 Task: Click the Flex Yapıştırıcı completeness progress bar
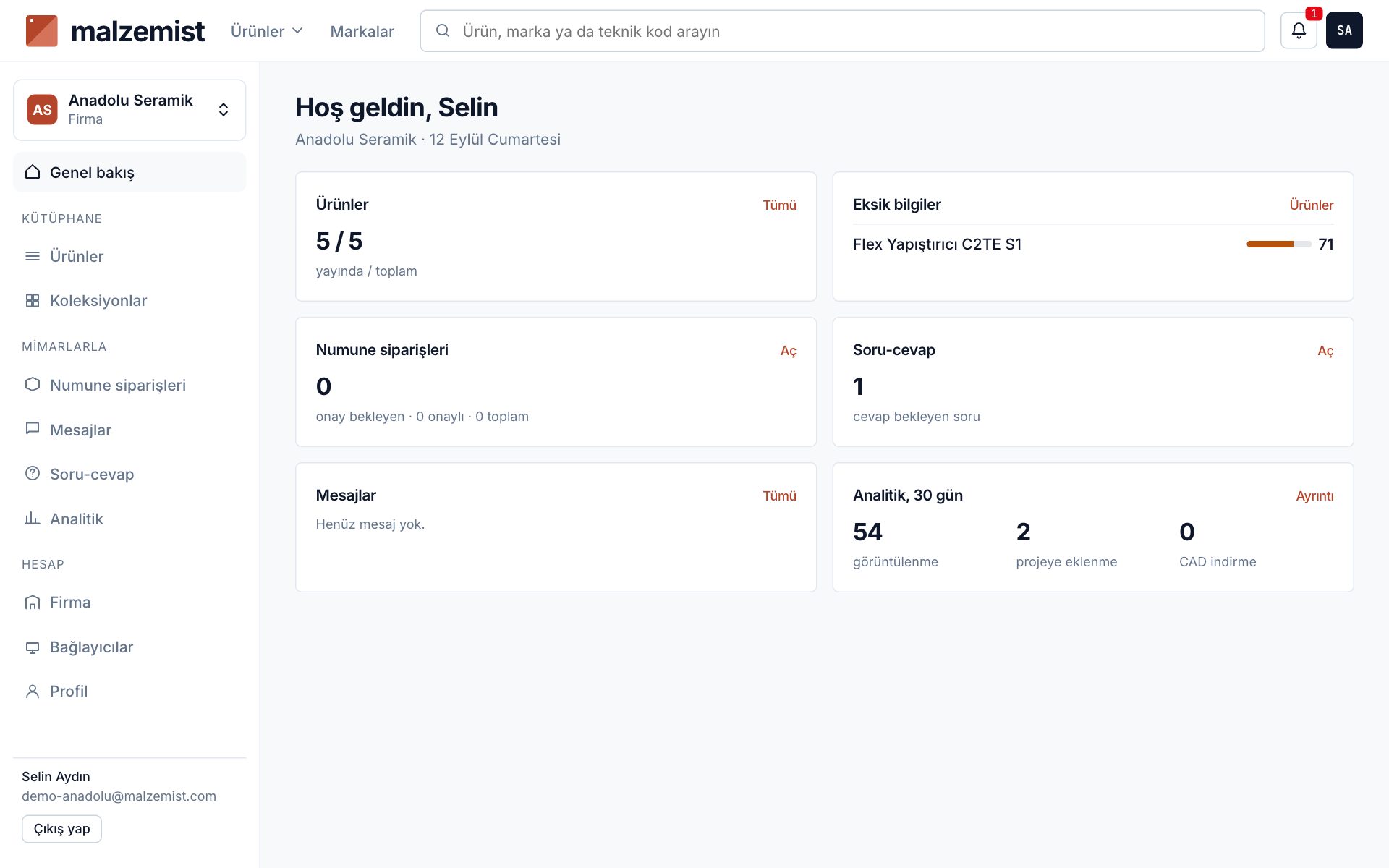(1278, 244)
